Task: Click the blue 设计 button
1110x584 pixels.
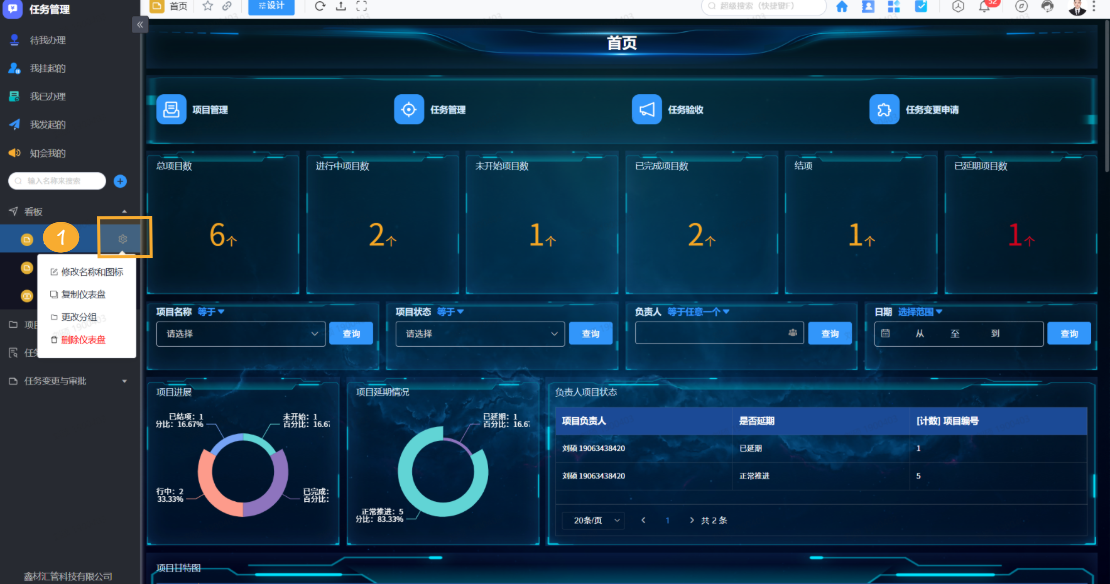Action: [x=271, y=6]
